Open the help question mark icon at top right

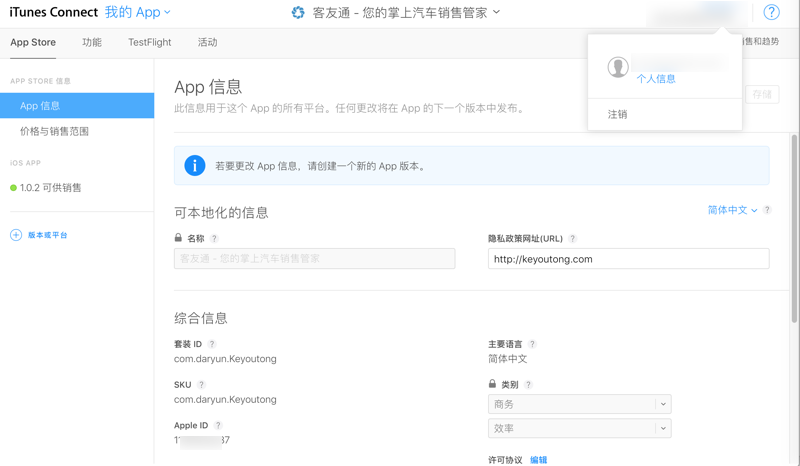[771, 12]
